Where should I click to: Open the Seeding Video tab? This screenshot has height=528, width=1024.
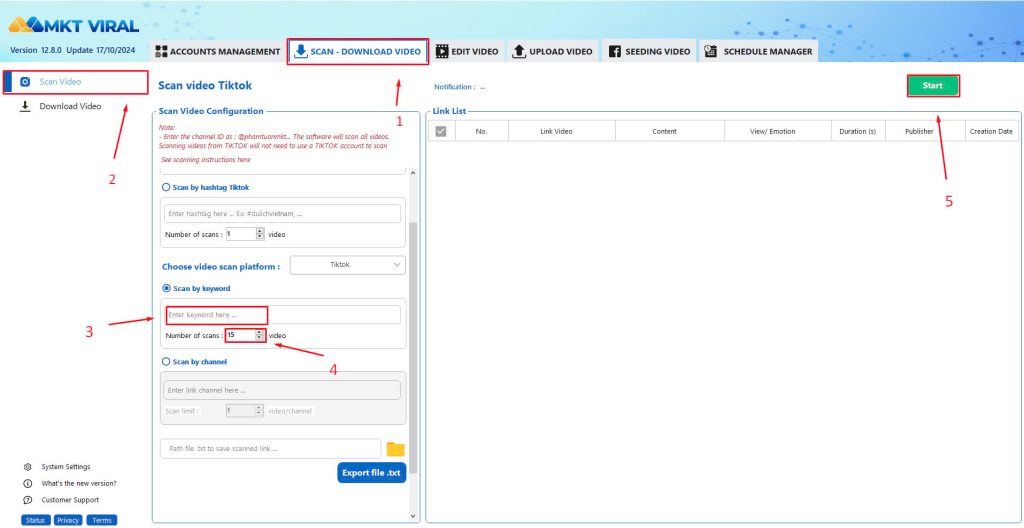(x=649, y=52)
